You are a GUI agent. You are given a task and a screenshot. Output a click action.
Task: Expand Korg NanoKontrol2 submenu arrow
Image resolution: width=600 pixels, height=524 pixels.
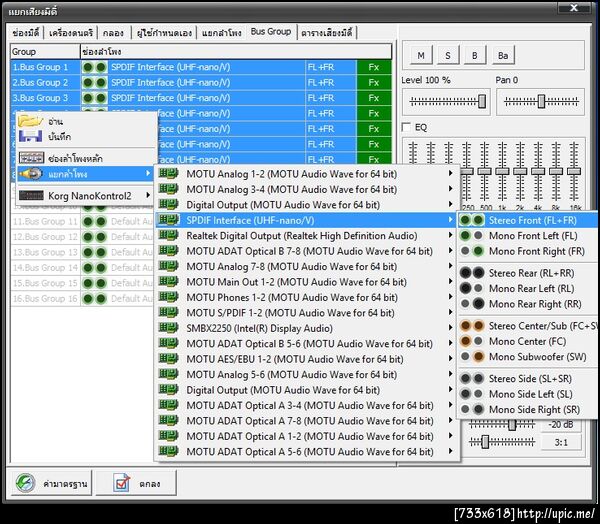(x=148, y=196)
